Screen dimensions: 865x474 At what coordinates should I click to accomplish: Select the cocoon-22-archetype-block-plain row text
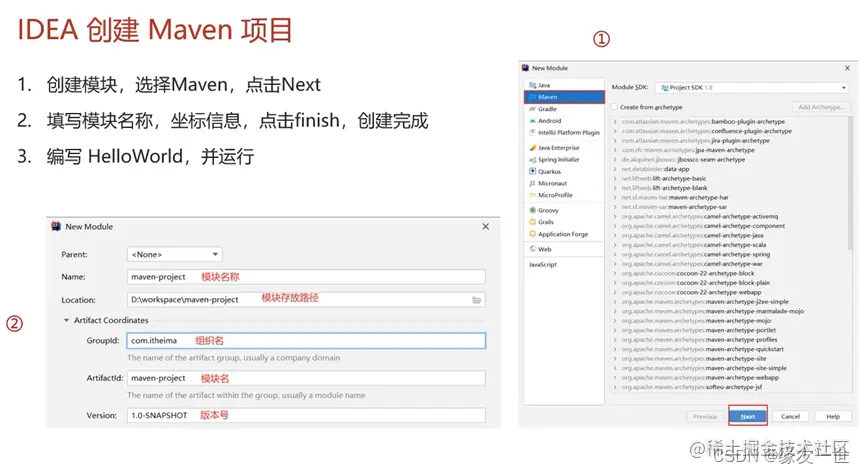click(x=696, y=283)
